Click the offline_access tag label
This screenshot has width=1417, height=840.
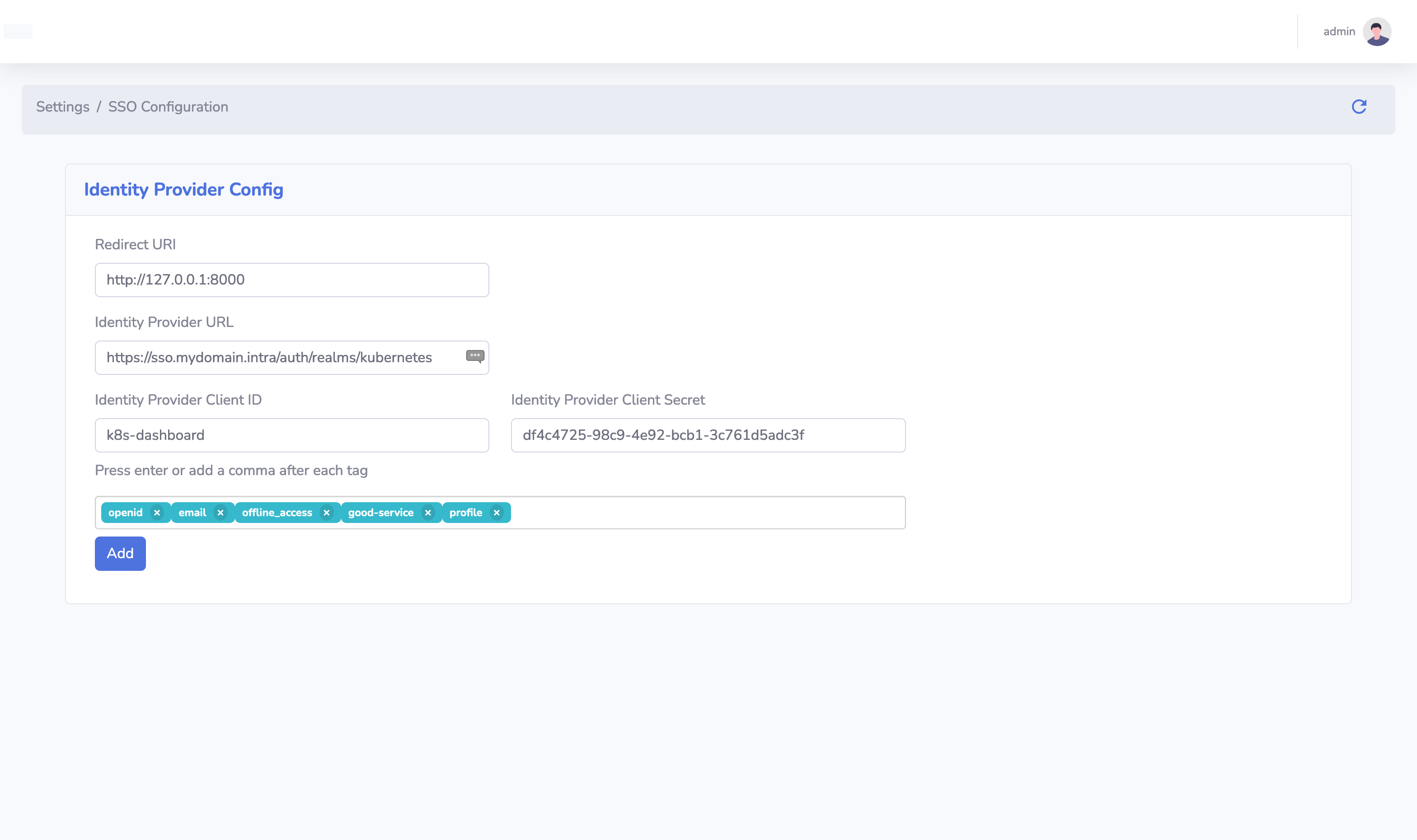(x=277, y=513)
